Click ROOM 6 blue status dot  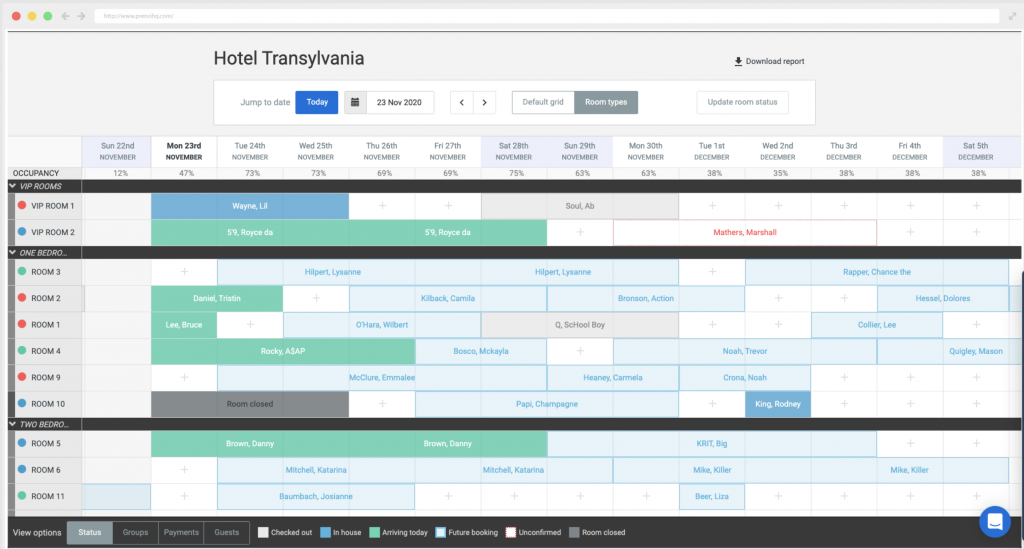22,469
